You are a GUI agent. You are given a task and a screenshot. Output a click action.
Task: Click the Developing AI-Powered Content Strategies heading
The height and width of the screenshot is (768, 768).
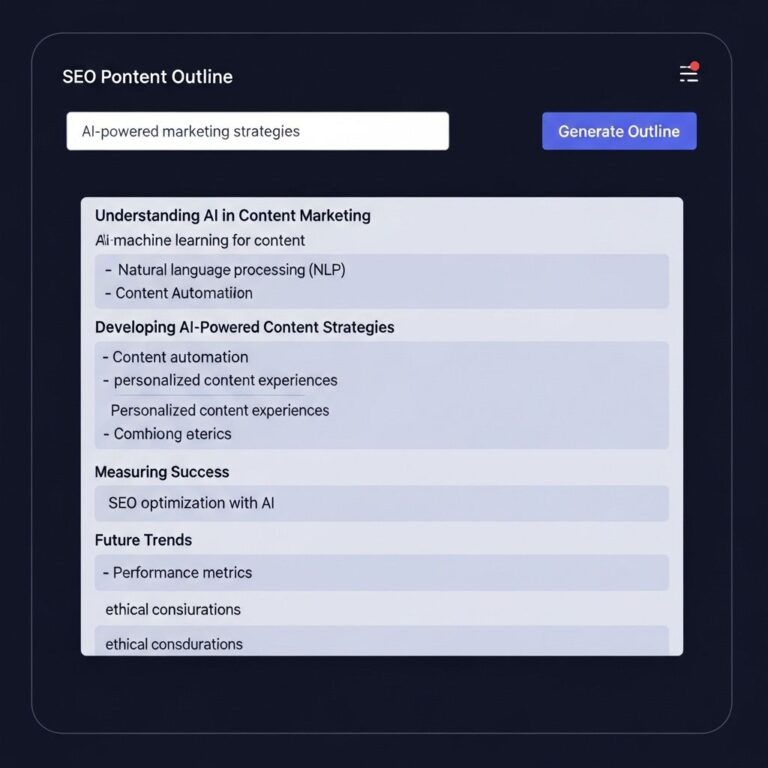(x=244, y=327)
